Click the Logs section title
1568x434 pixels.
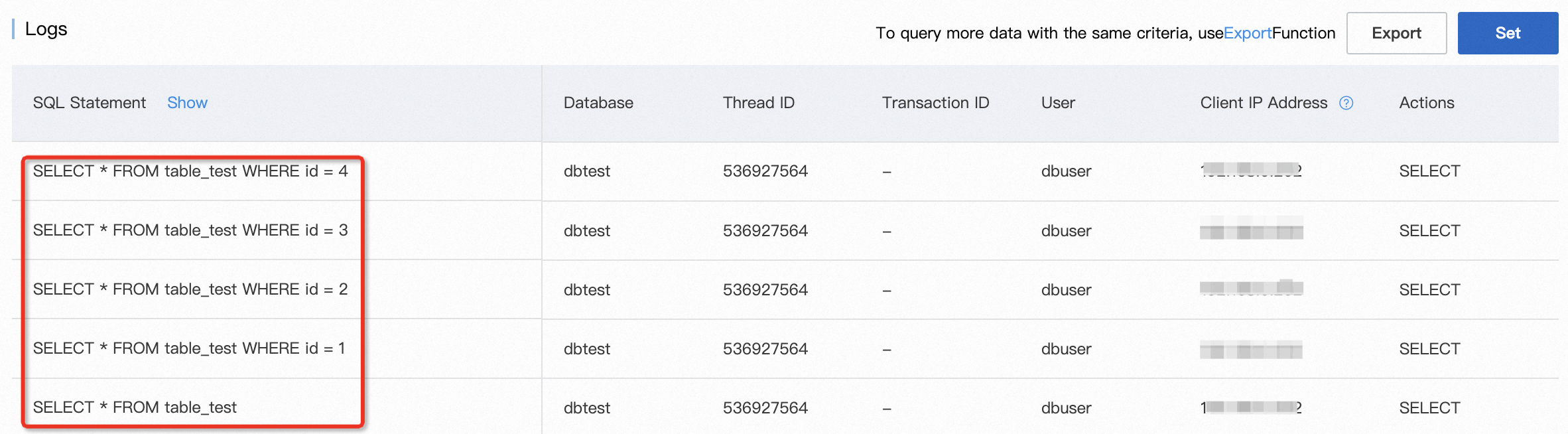tap(46, 29)
